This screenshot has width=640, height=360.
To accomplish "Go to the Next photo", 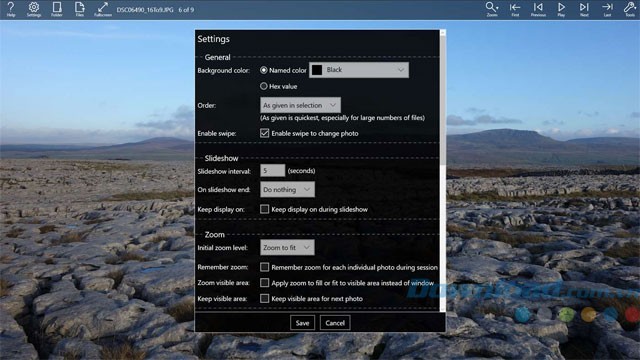I will click(584, 9).
